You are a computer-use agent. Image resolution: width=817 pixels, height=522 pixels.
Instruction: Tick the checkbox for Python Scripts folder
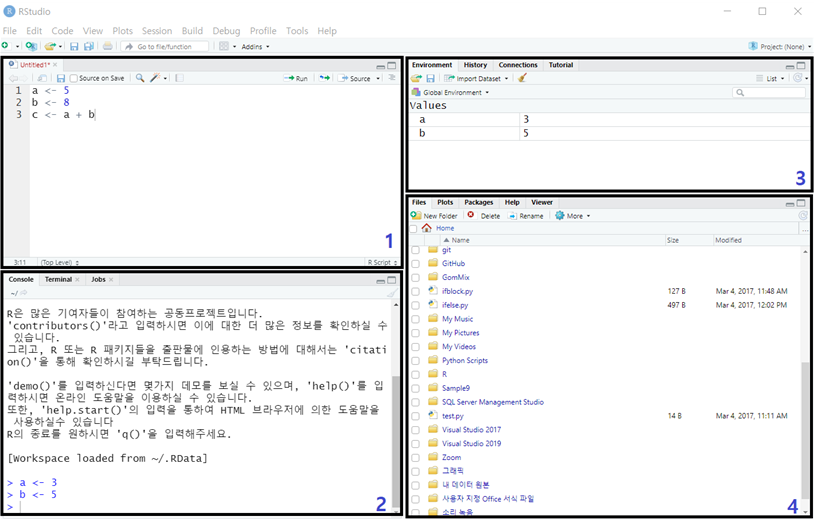(x=415, y=361)
